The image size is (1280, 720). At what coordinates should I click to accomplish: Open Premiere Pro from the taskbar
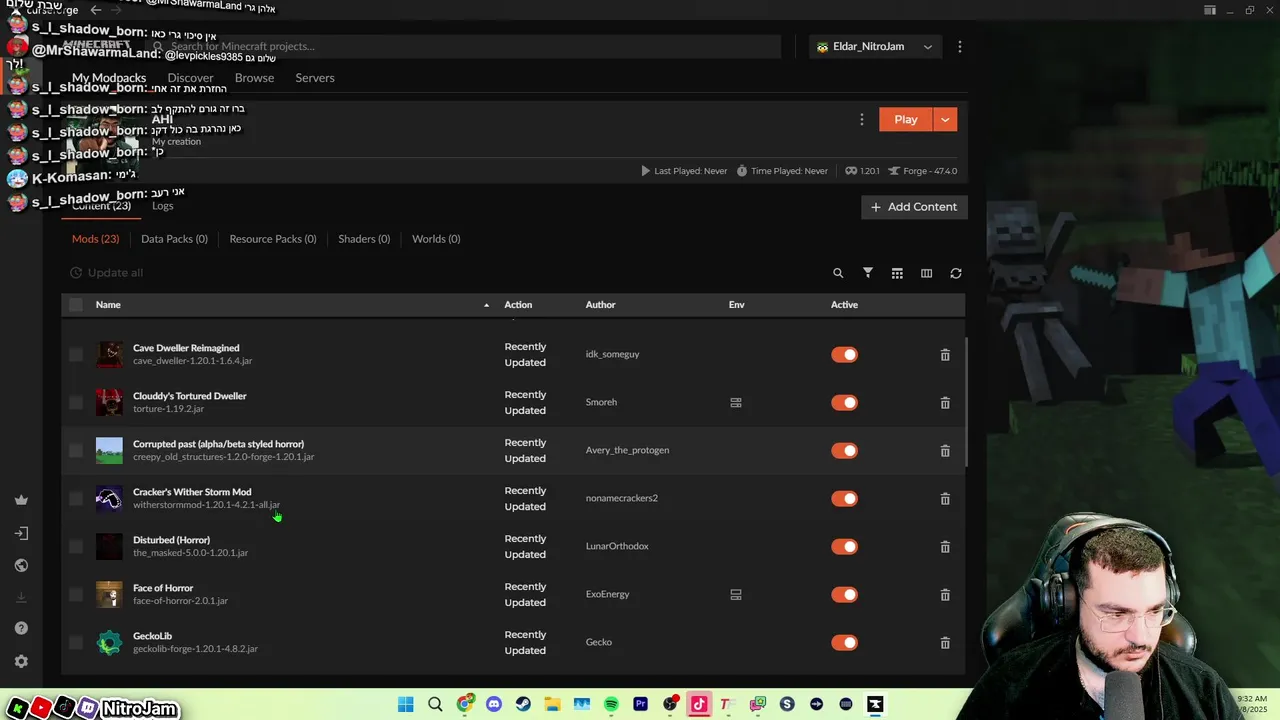(641, 705)
